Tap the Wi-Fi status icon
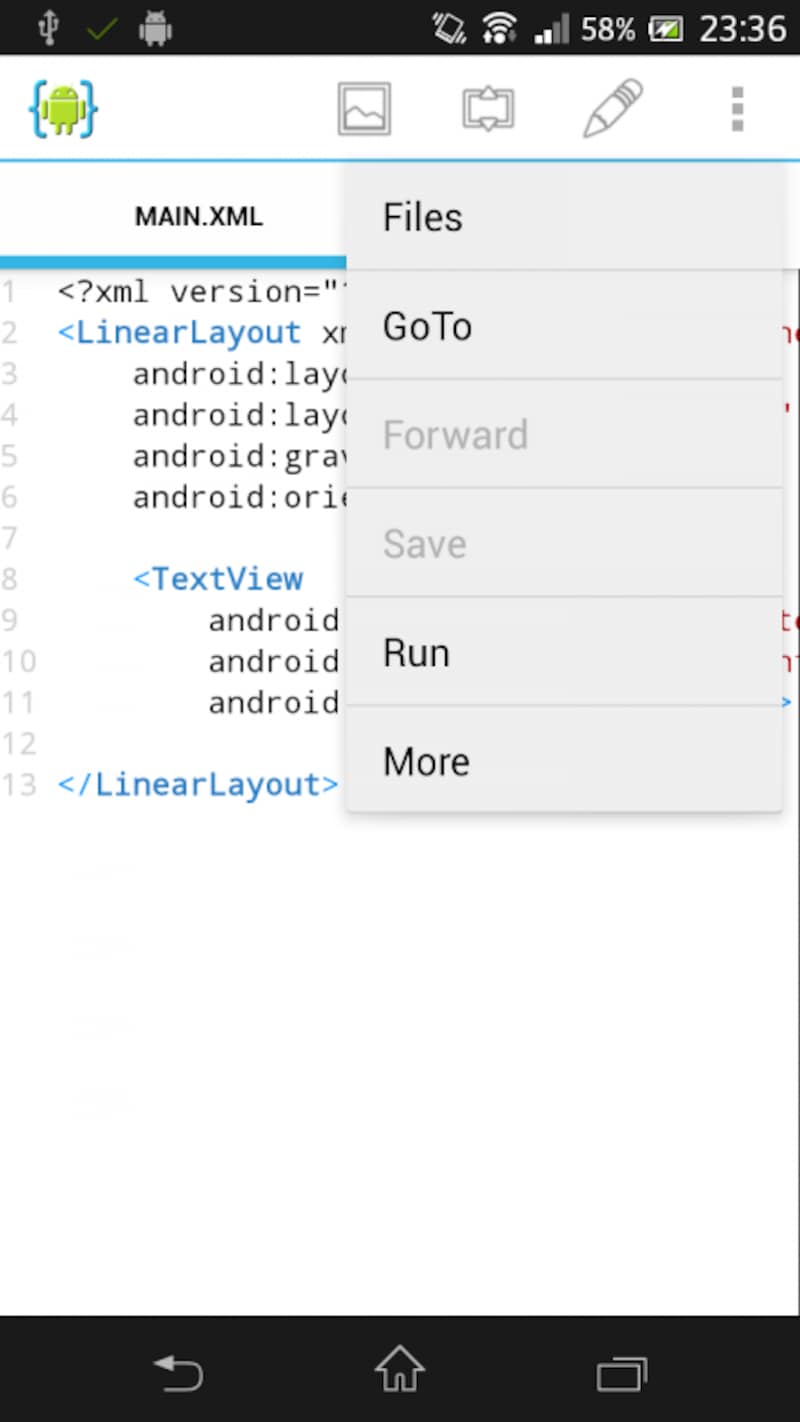The image size is (800, 1422). 499,29
